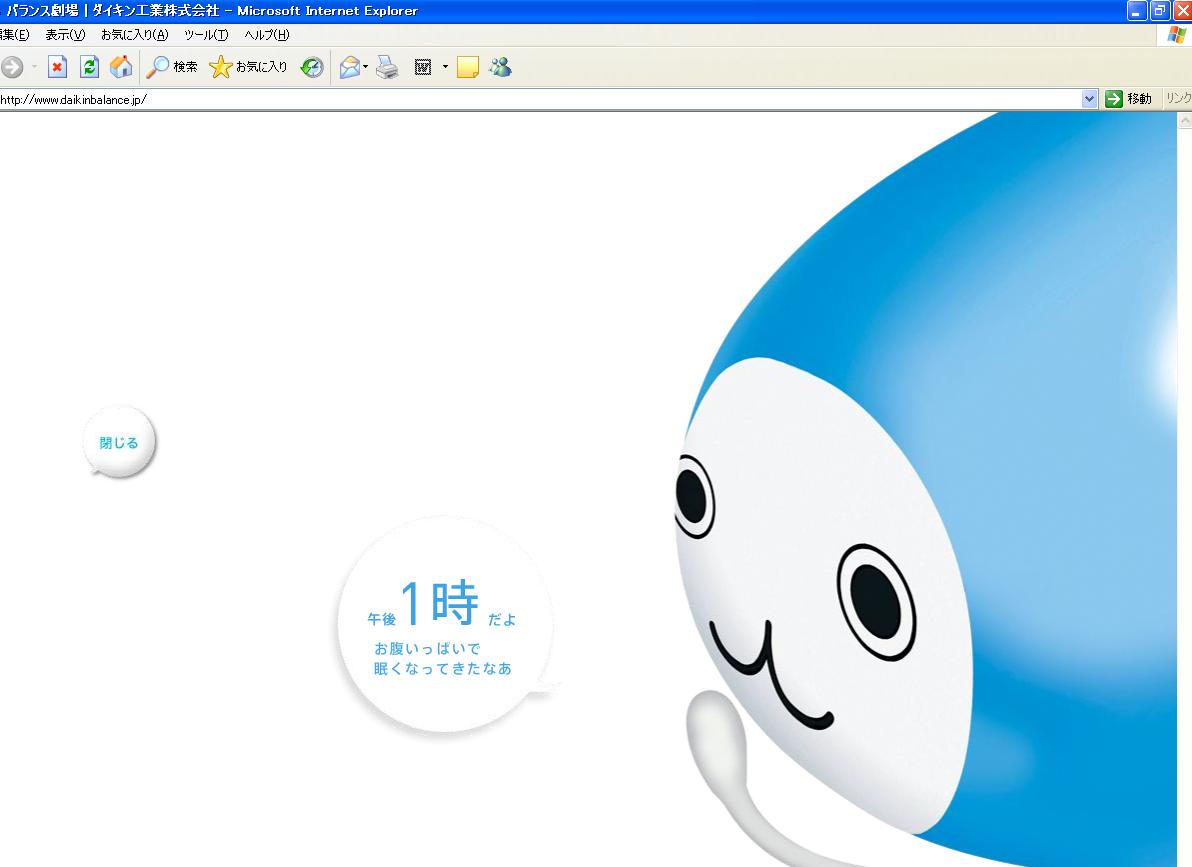
Task: Minimize the Internet Explorer window
Action: point(1137,11)
